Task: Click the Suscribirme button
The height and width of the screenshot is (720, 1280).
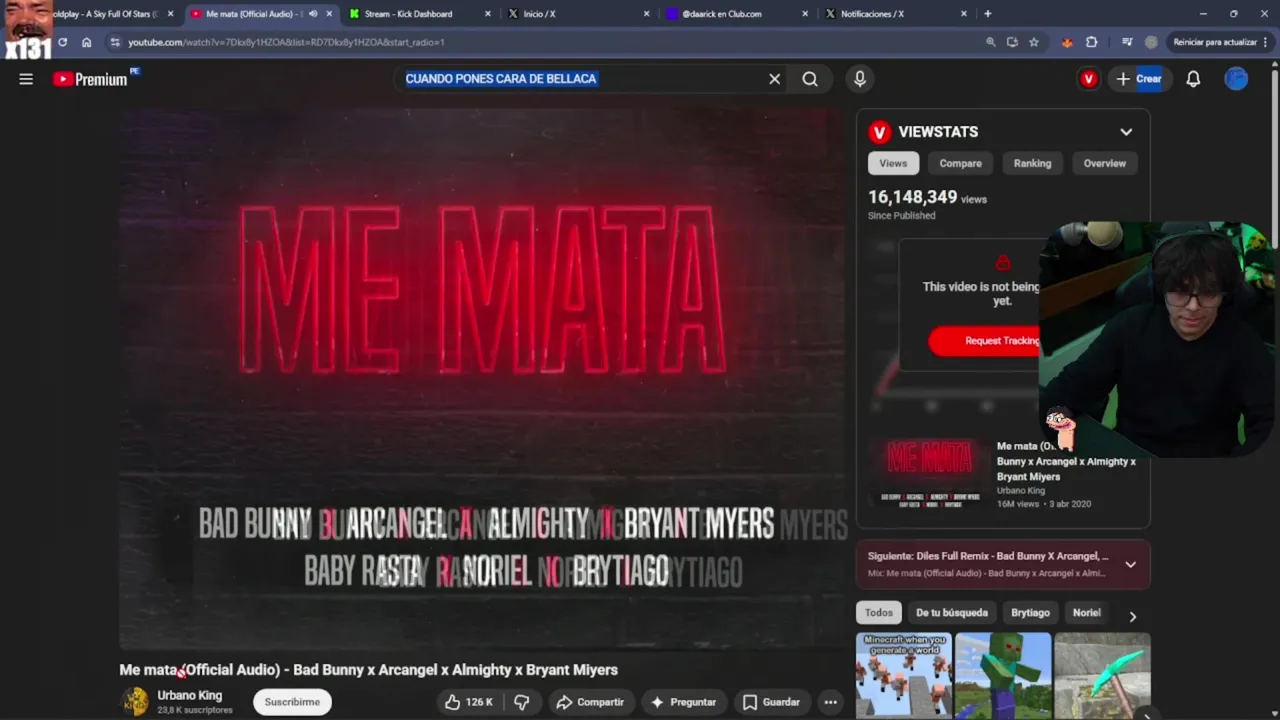Action: point(292,702)
